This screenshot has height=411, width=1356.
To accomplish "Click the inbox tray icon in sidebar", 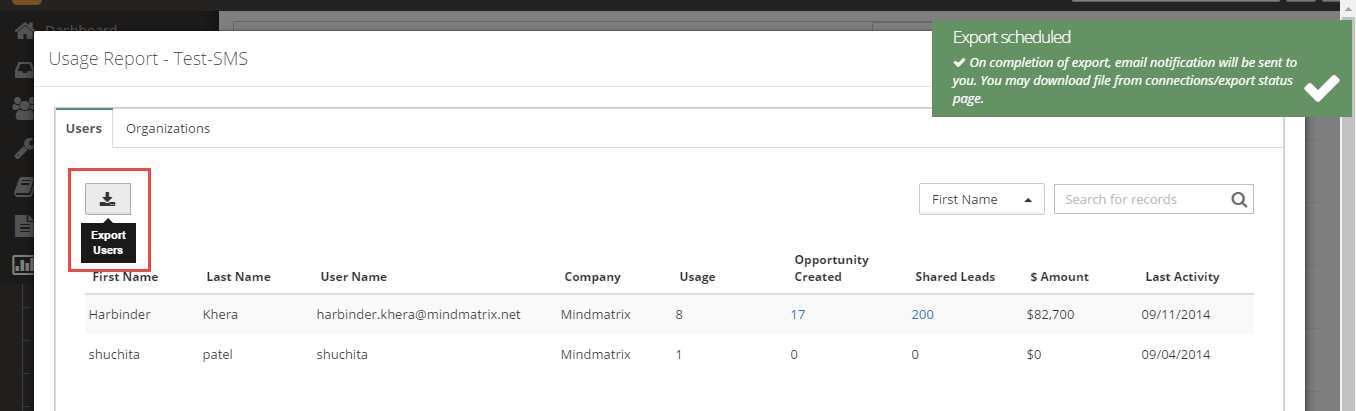I will point(24,70).
